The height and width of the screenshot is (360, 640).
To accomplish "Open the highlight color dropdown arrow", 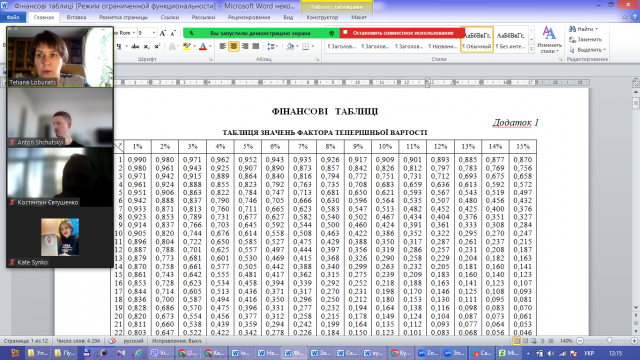I will point(194,47).
